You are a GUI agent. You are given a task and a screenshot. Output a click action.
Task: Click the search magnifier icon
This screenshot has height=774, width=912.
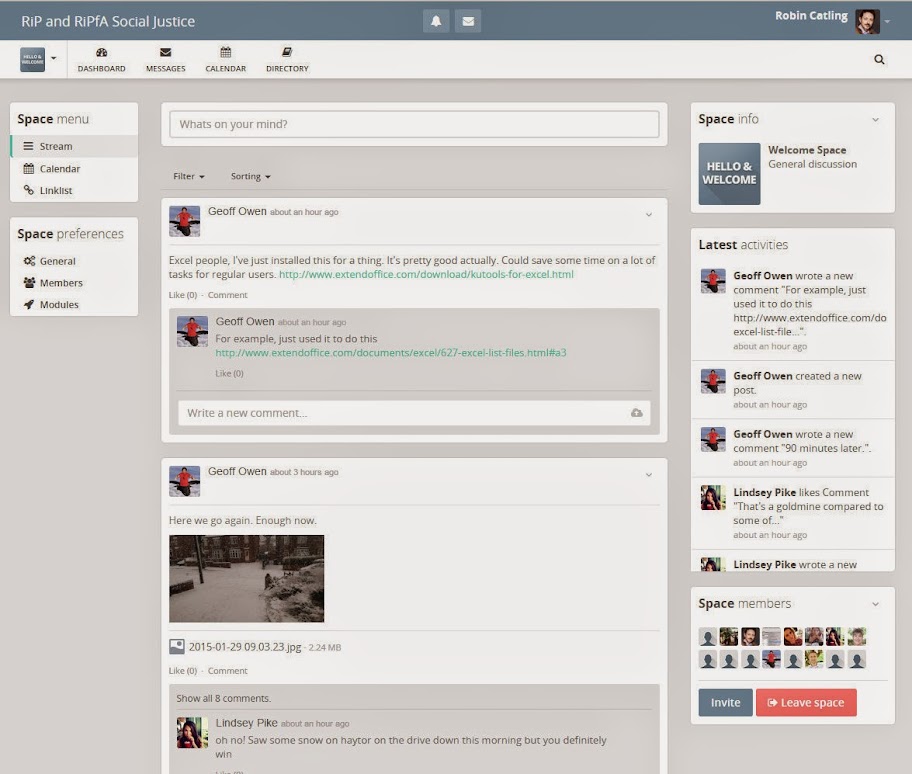tap(879, 59)
